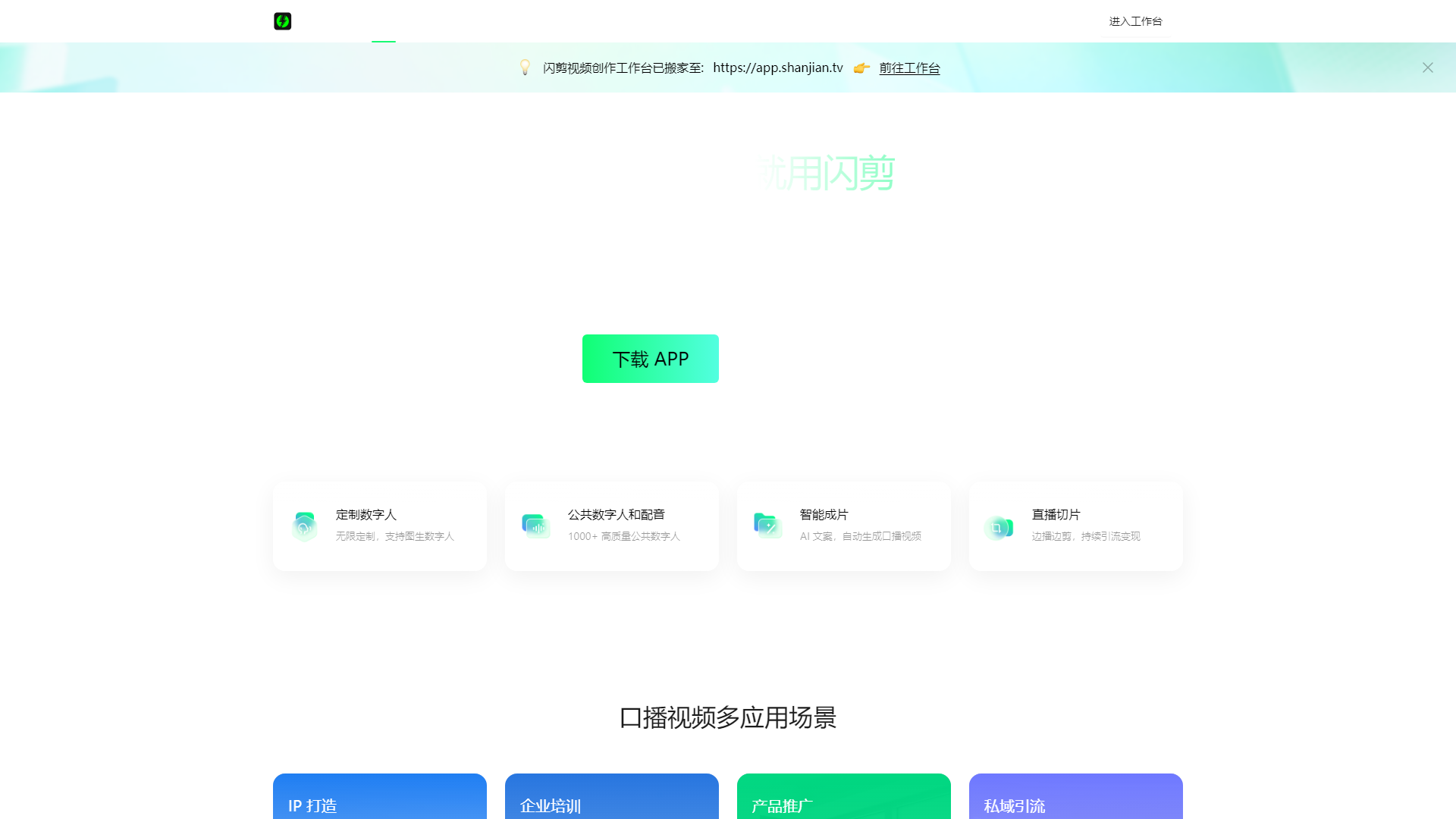
Task: Dismiss the workspace migration banner
Action: [1428, 67]
